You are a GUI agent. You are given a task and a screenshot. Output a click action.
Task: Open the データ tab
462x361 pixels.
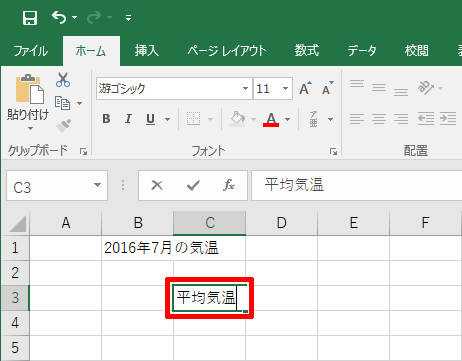362,51
